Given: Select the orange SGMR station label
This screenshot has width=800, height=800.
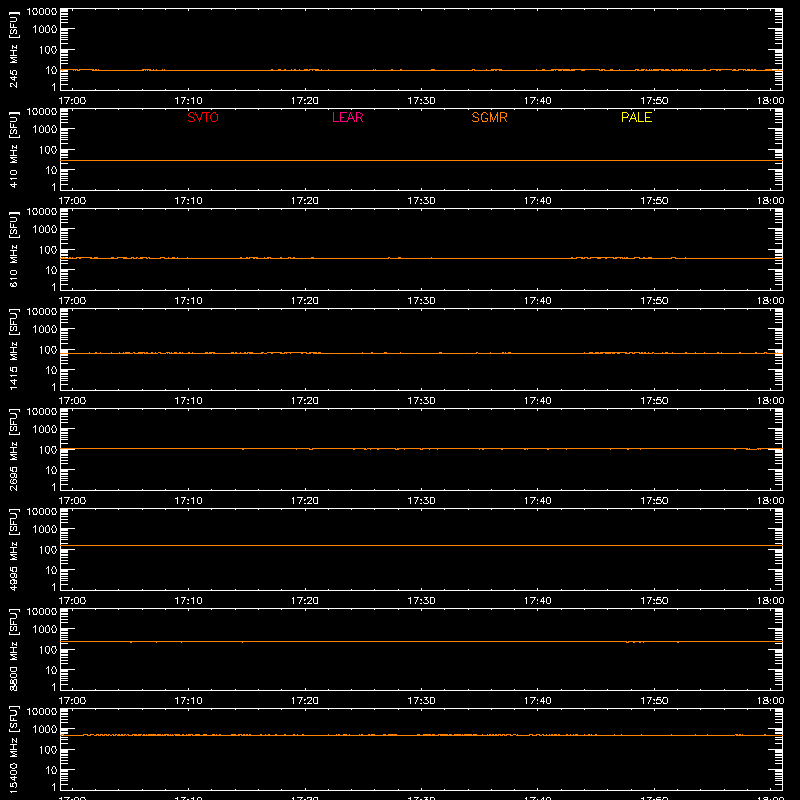Looking at the screenshot, I should pos(489,117).
